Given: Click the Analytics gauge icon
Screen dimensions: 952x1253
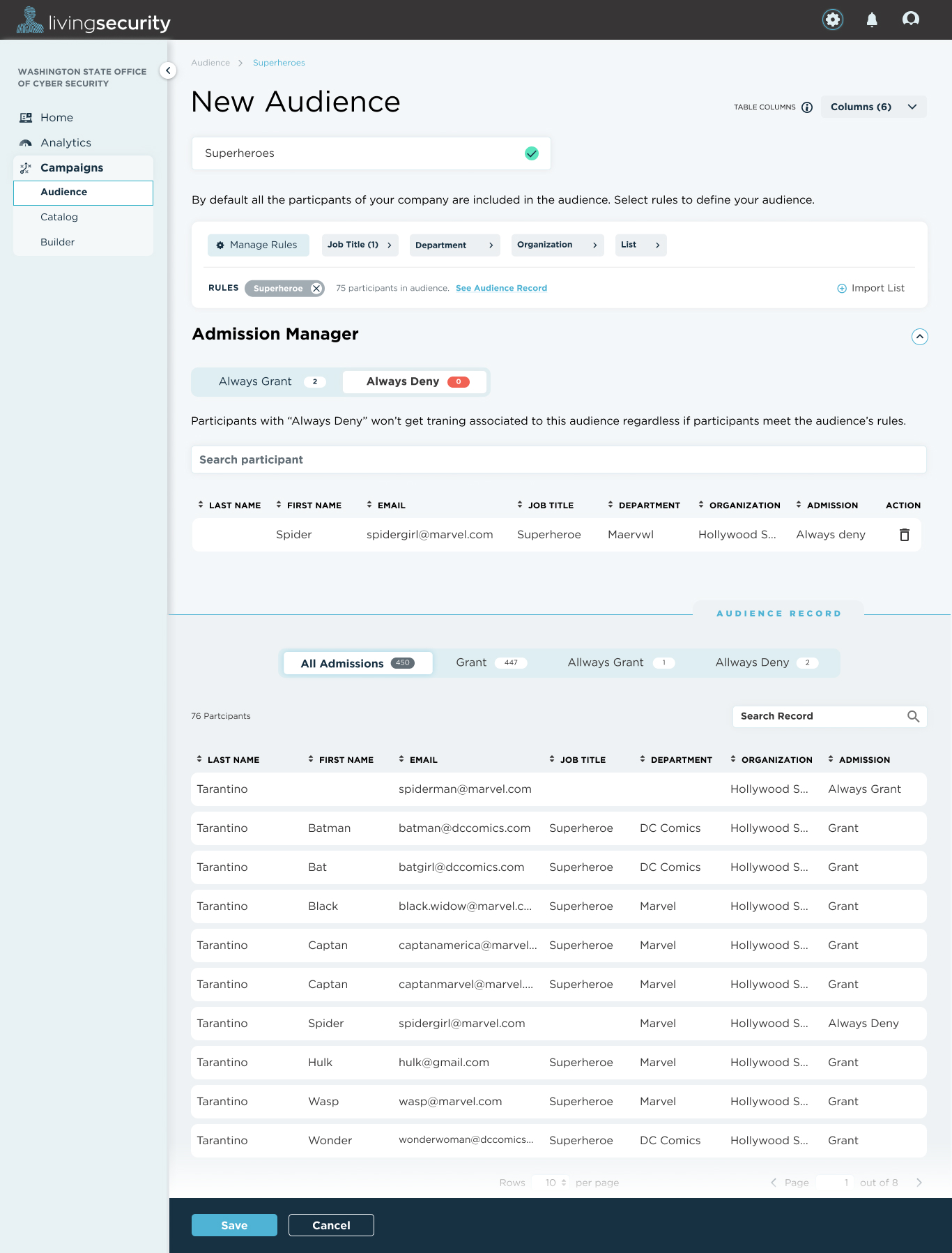Looking at the screenshot, I should (26, 143).
